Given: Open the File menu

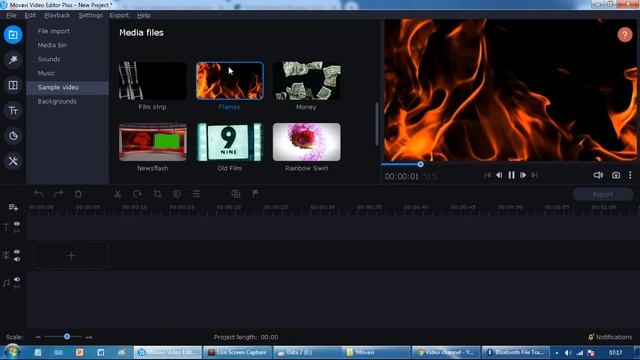Looking at the screenshot, I should pos(11,15).
